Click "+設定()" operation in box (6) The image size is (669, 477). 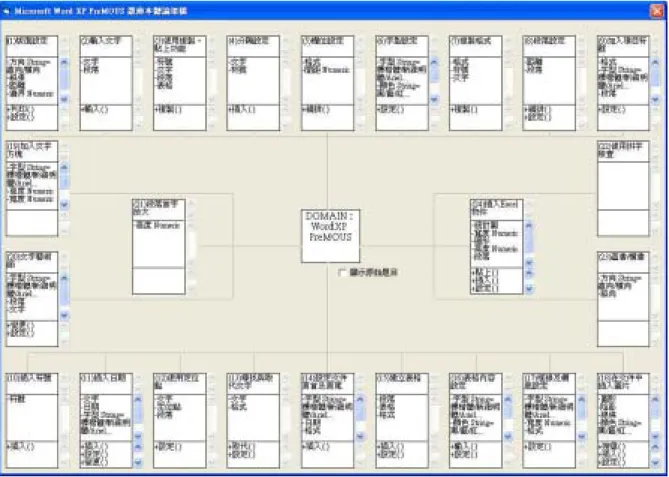[390, 110]
